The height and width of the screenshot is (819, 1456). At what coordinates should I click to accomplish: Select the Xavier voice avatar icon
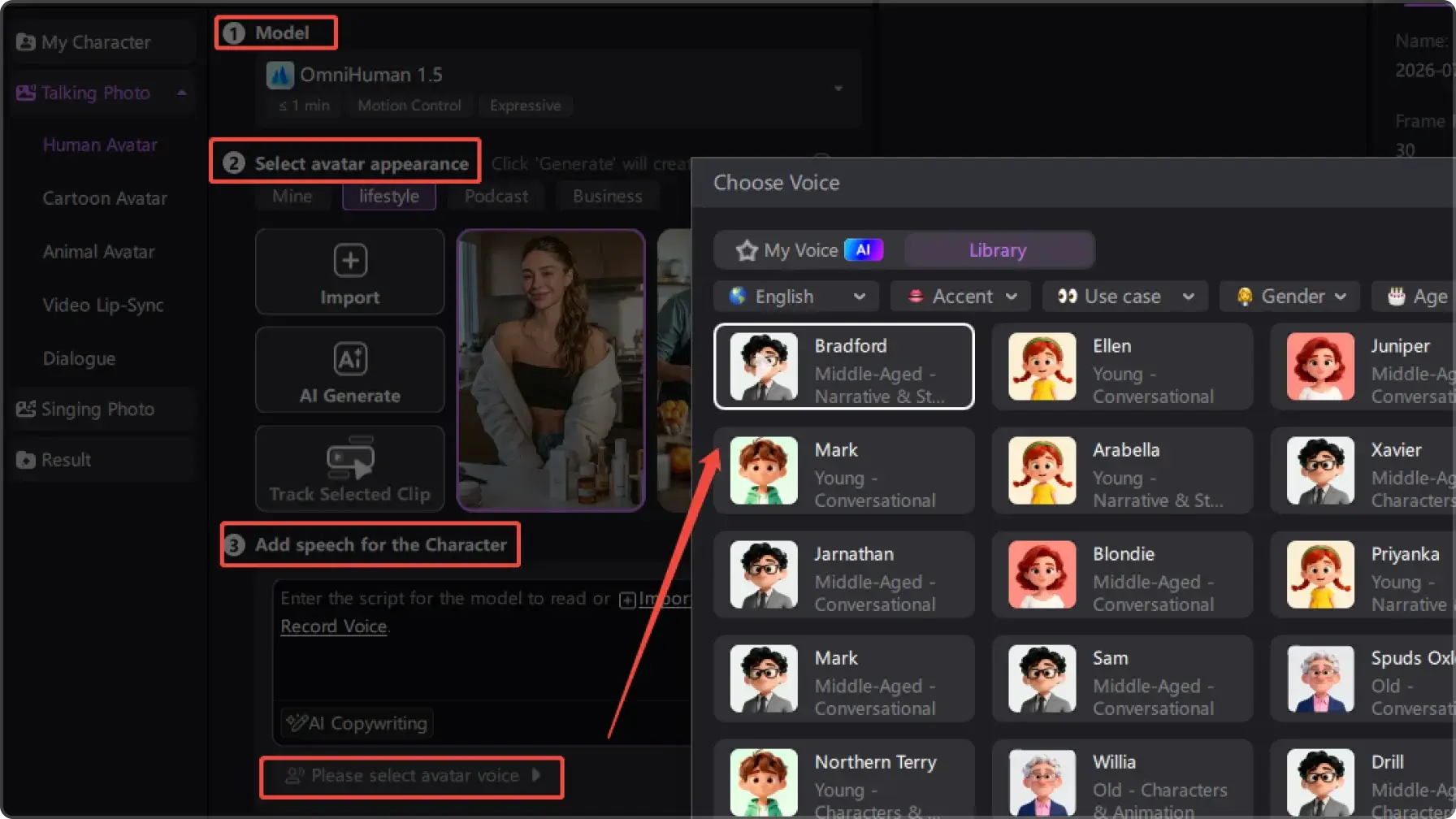pos(1320,471)
